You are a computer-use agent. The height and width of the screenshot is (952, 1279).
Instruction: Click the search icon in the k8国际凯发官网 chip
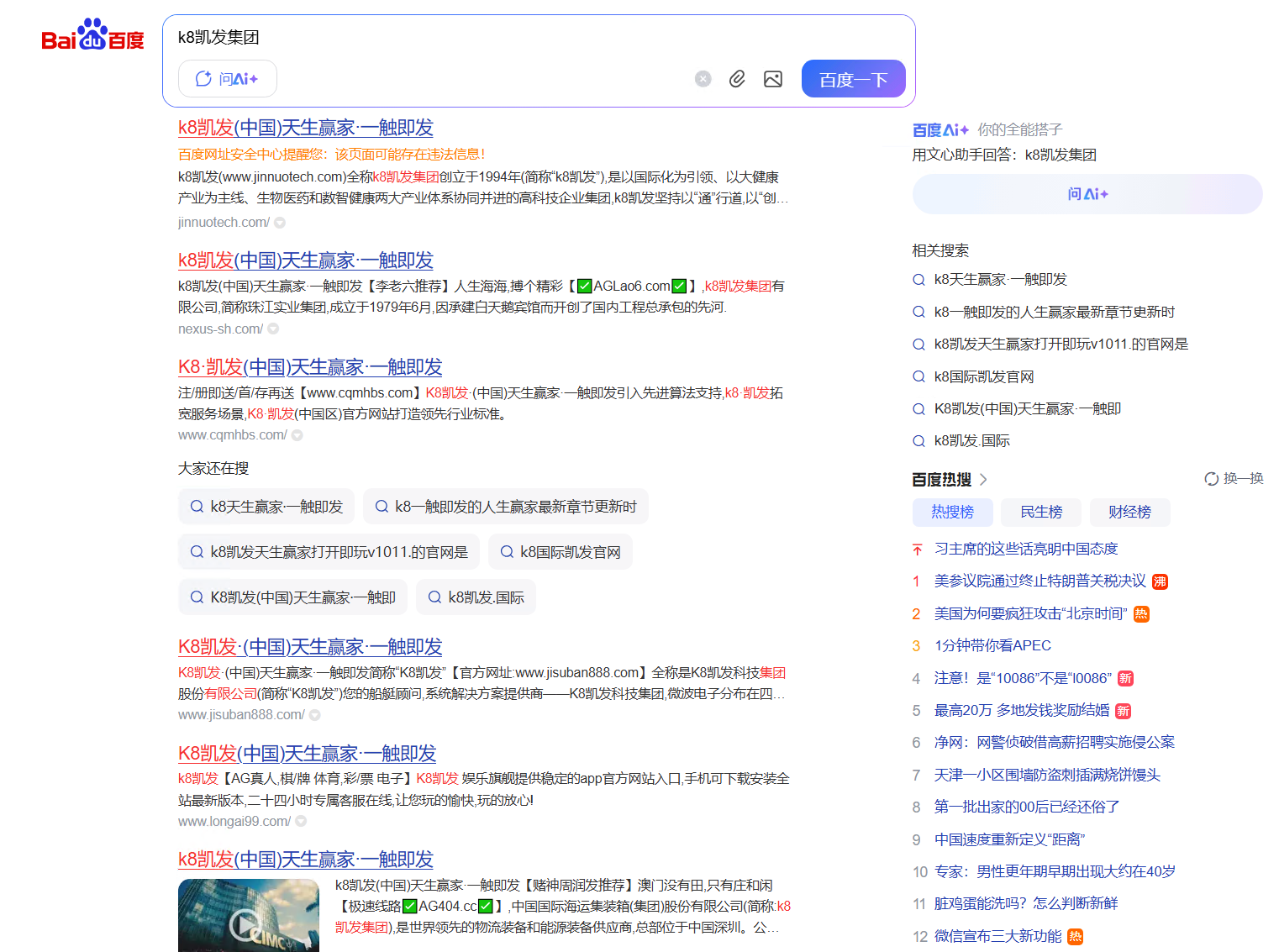pos(507,552)
